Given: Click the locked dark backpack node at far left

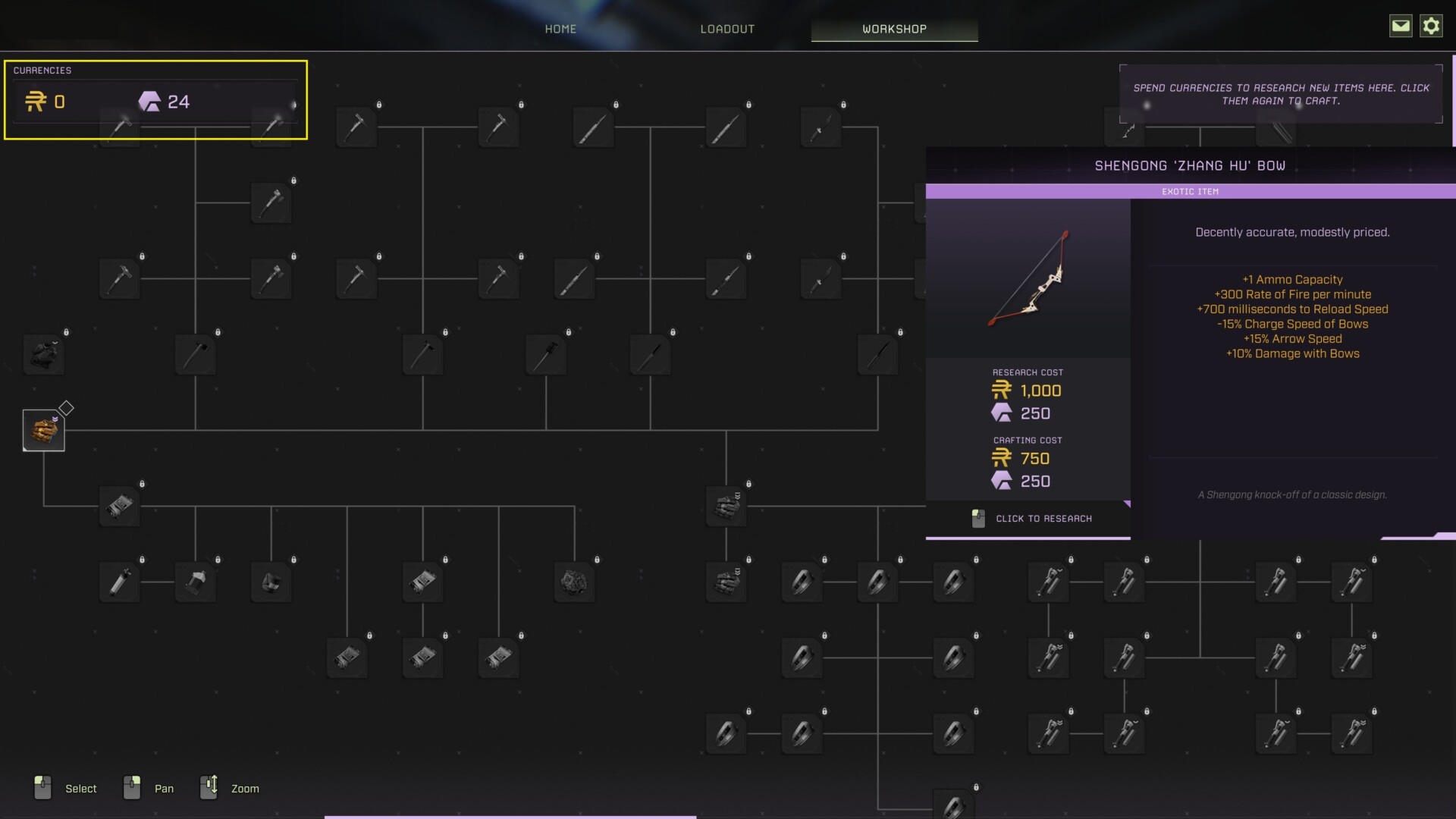Looking at the screenshot, I should tap(43, 354).
